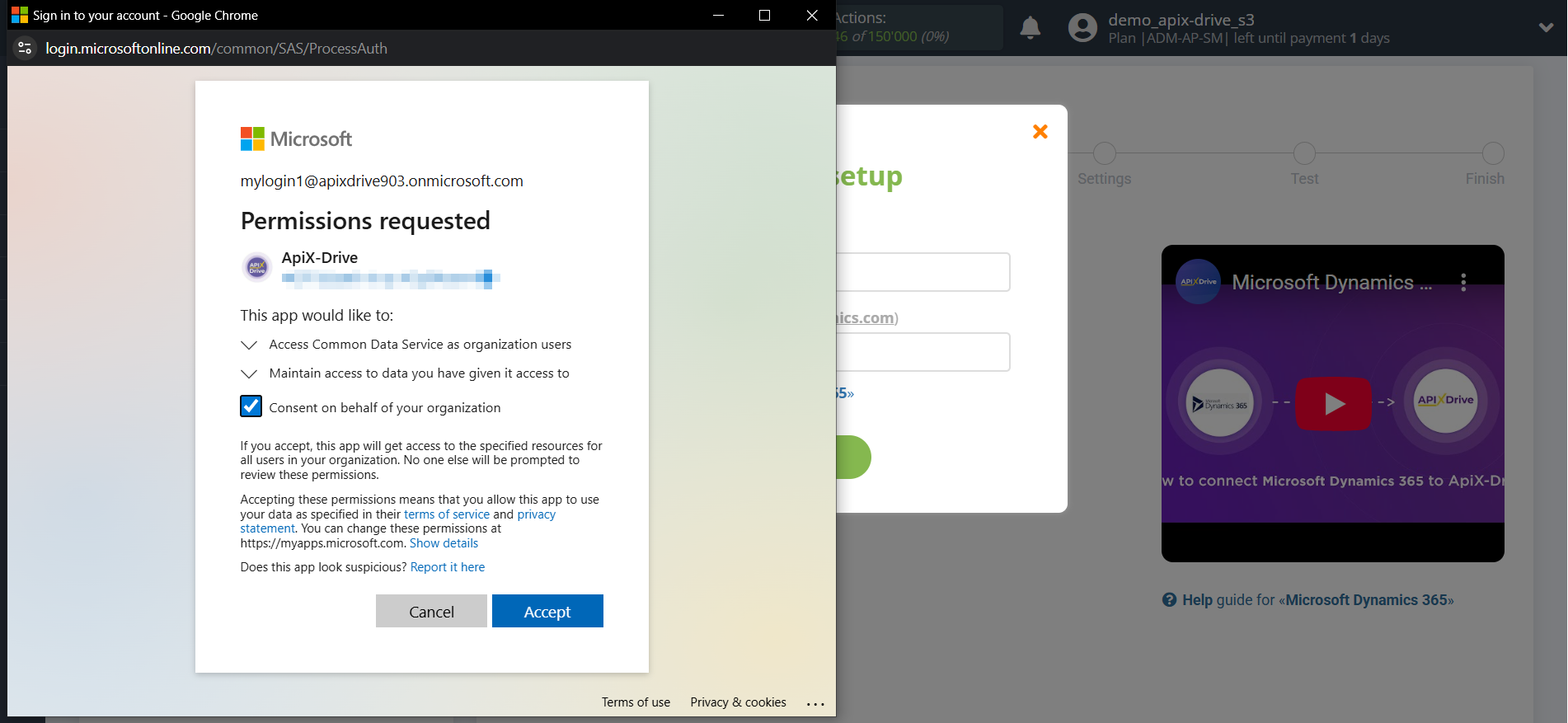Click the ApiX-Drive channel icon on video
1568x723 pixels.
(x=1198, y=282)
